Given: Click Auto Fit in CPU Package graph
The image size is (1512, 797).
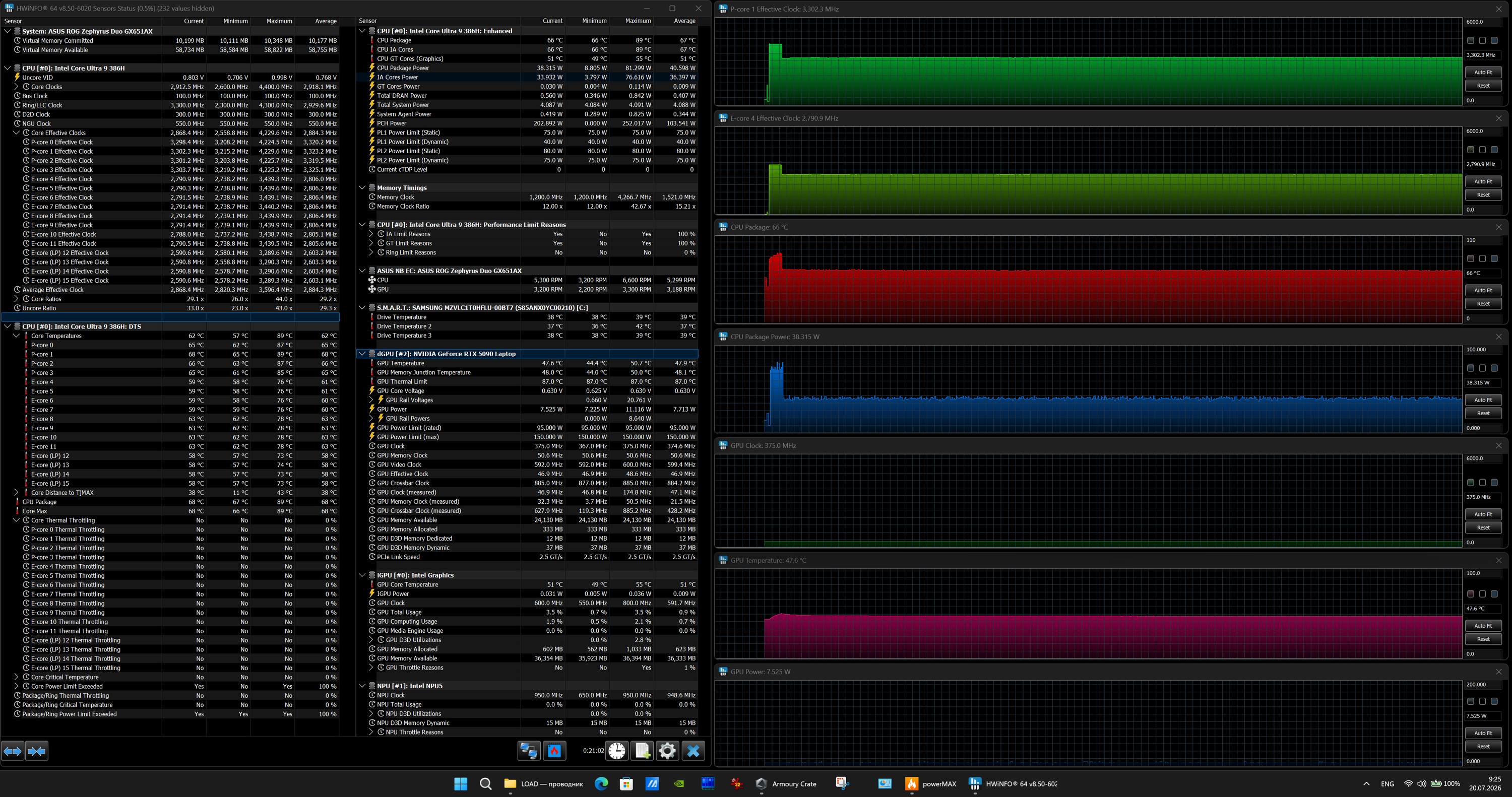Looking at the screenshot, I should point(1483,290).
